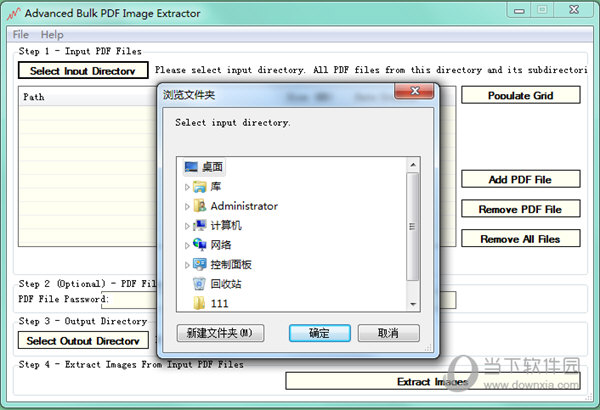The image size is (600, 410).
Task: Confirm with the 确定 button
Action: coord(320,333)
